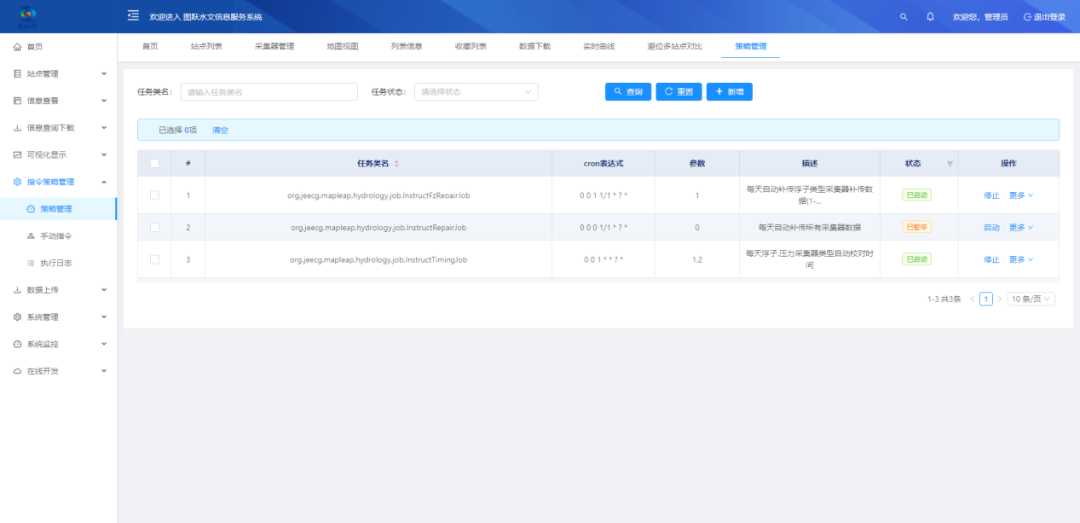Go to the next page arrow
1080x523 pixels.
coord(999,299)
